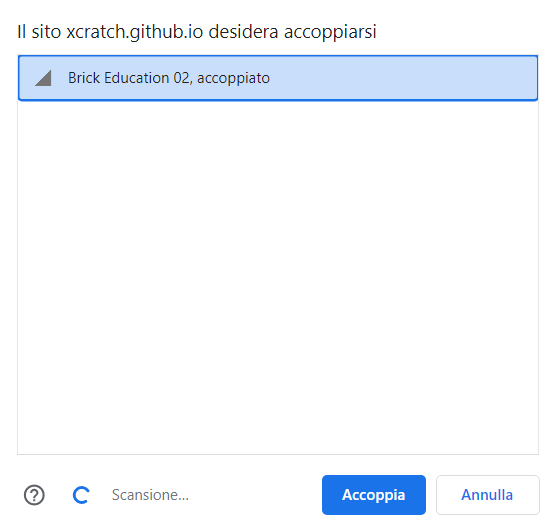The height and width of the screenshot is (531, 558).
Task: Click the circled question mark at bottom left
Action: pyautogui.click(x=34, y=495)
